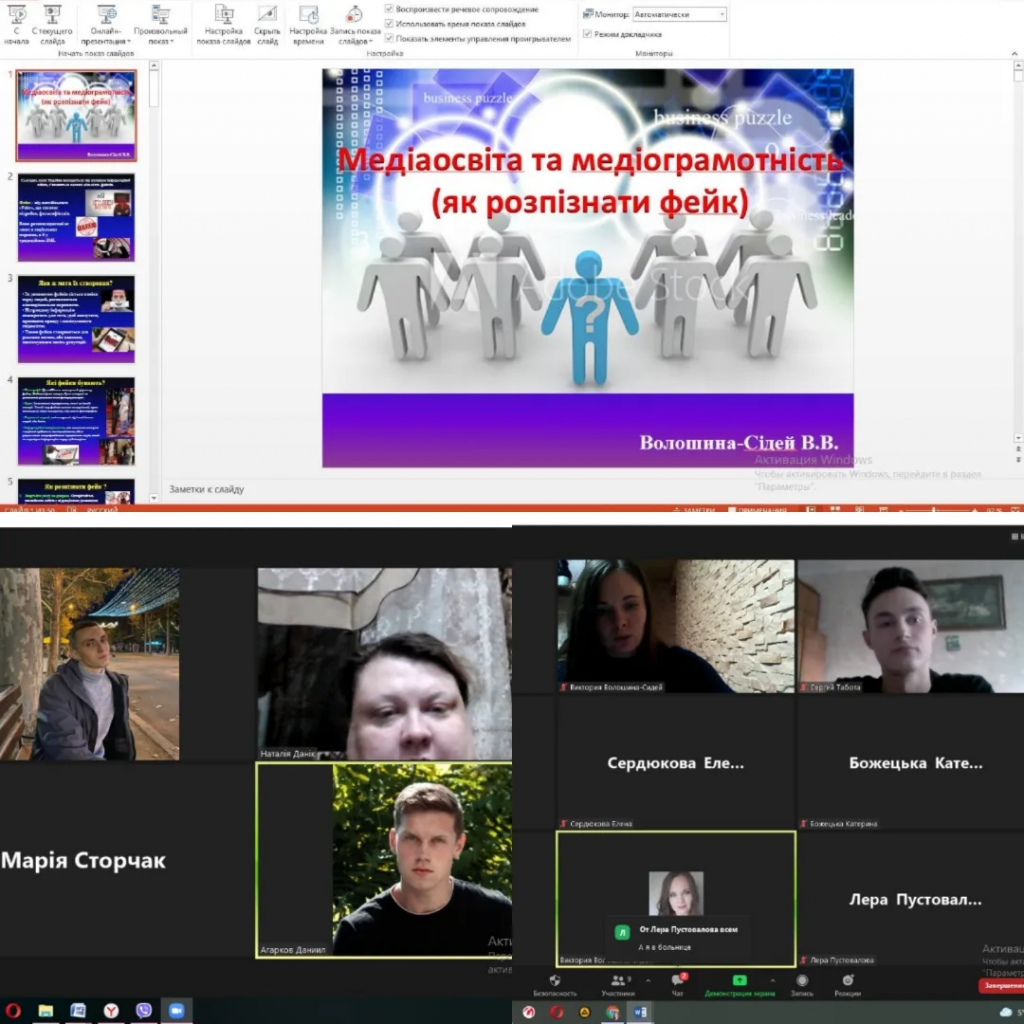The image size is (1024, 1024).
Task: Disable 'Режим докладчика' presenter view checkbox
Action: click(587, 33)
